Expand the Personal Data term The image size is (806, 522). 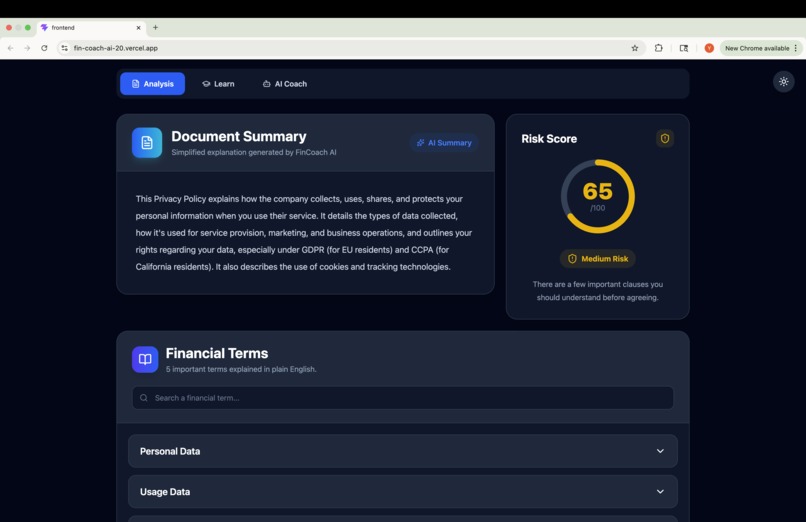(x=402, y=451)
